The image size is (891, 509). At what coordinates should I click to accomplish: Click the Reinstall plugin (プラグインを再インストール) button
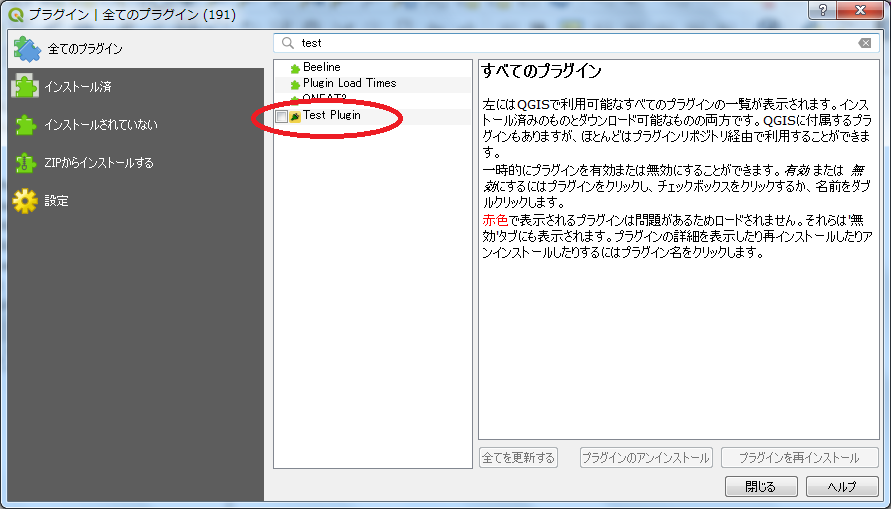[x=800, y=457]
